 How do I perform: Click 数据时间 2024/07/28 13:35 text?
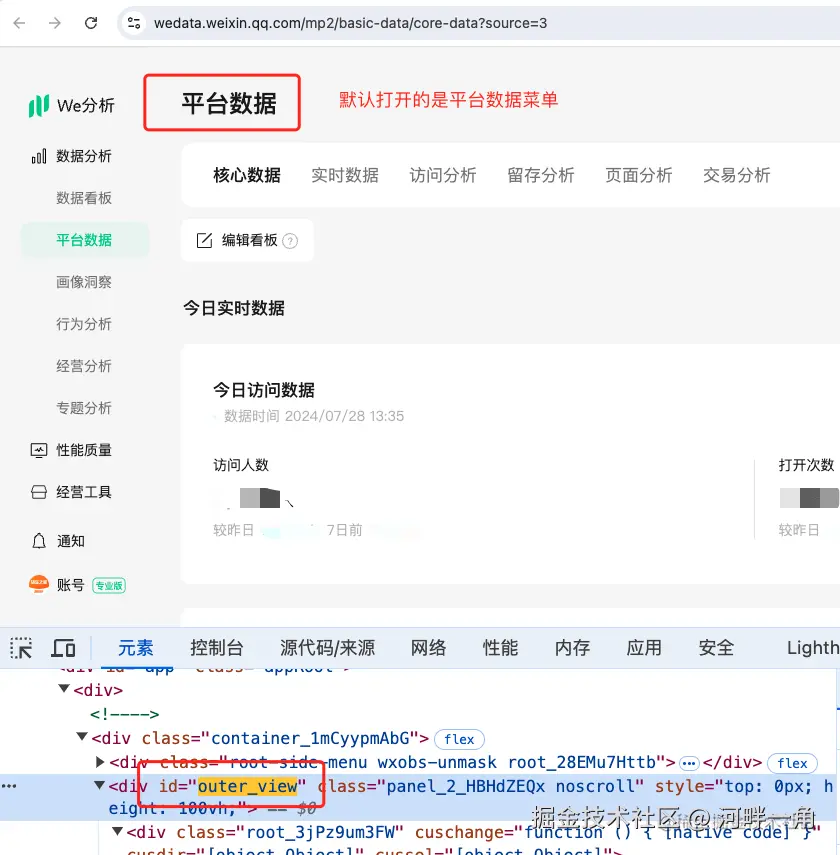314,416
